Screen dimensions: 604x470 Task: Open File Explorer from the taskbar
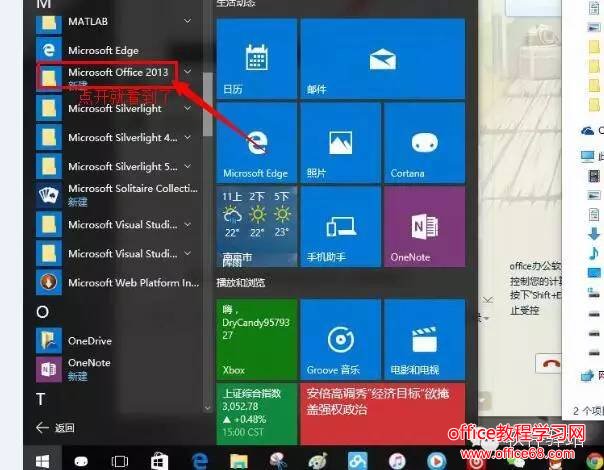239,461
